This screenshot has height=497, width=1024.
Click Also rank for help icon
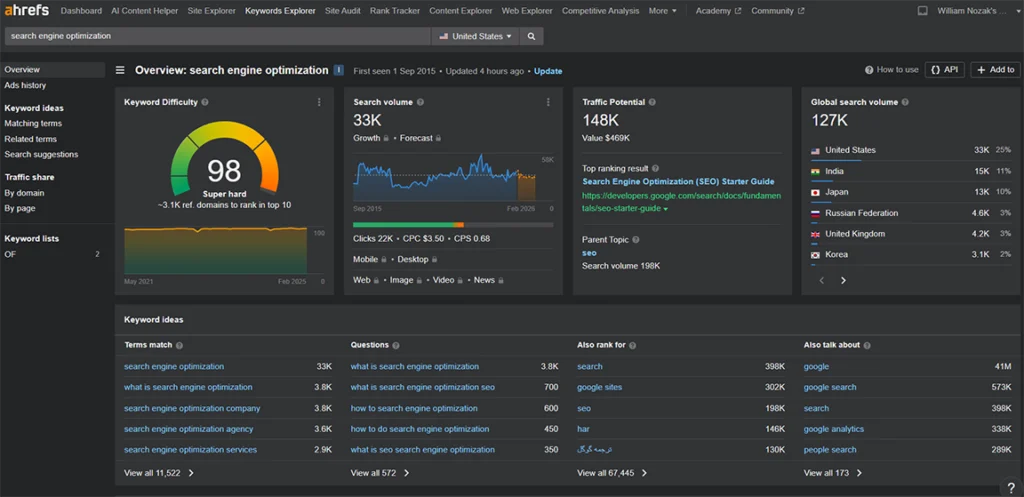tap(632, 345)
